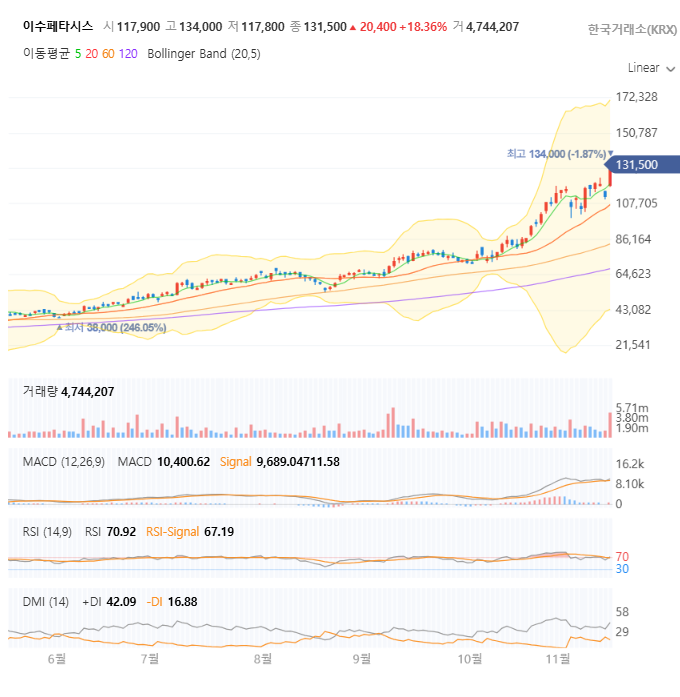Click the closing price 131,500 in header
The image size is (680, 697).
[x=325, y=27]
